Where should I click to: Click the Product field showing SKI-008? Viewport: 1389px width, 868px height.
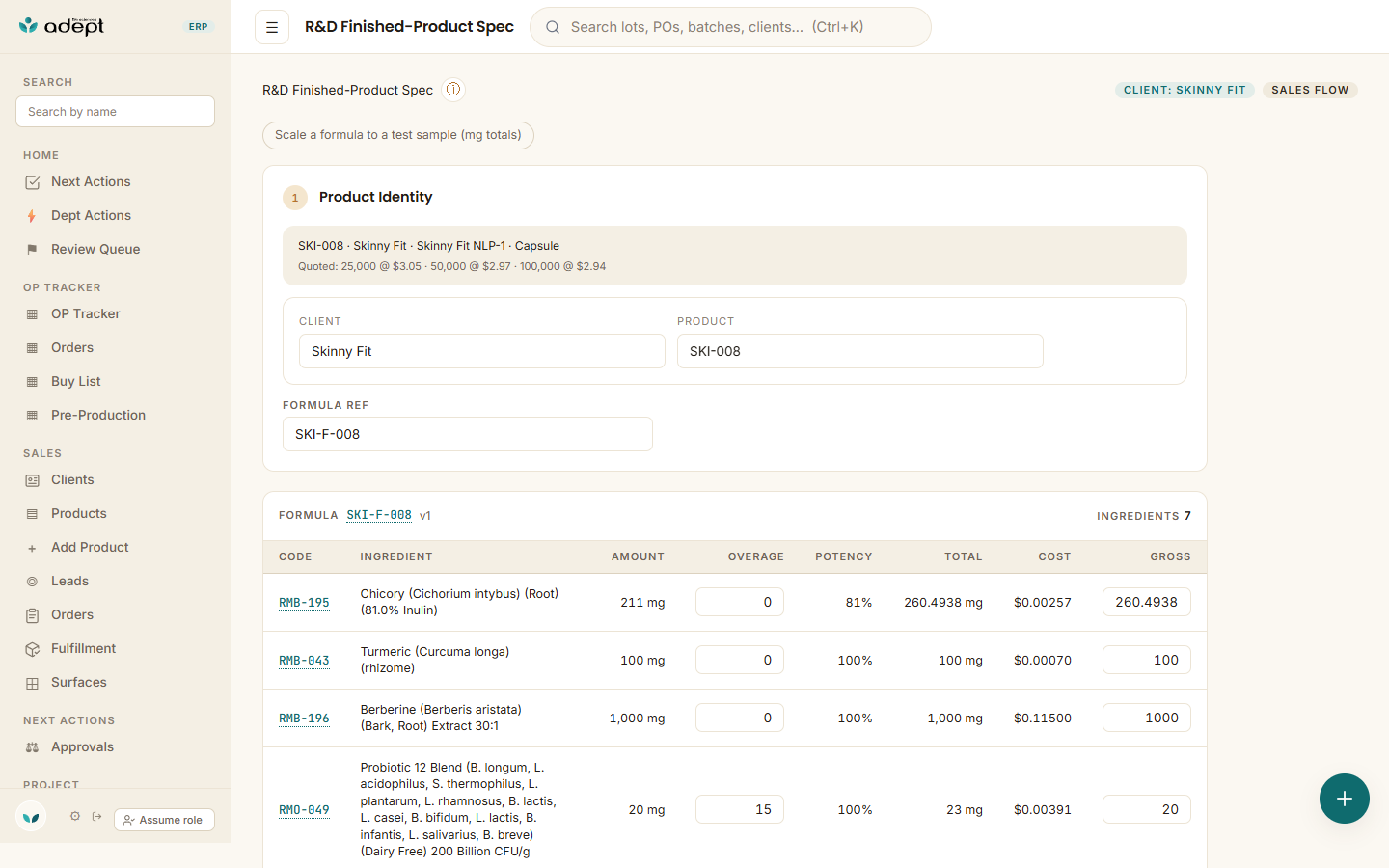[x=860, y=351]
